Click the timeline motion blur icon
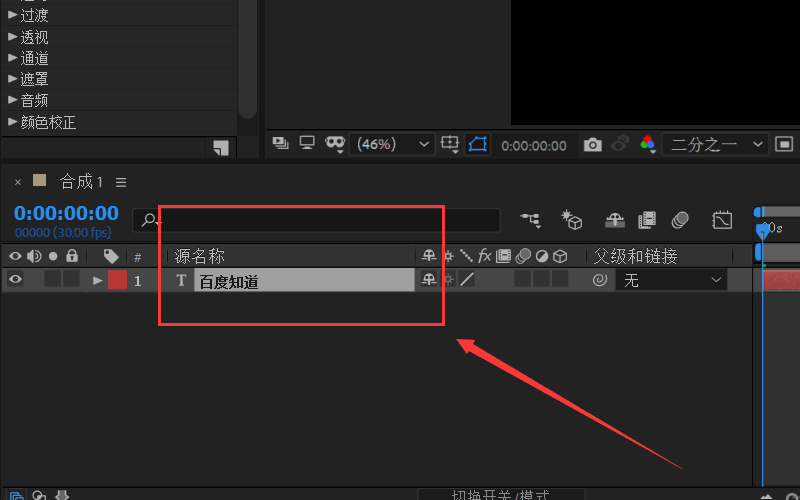This screenshot has width=800, height=500. point(680,220)
